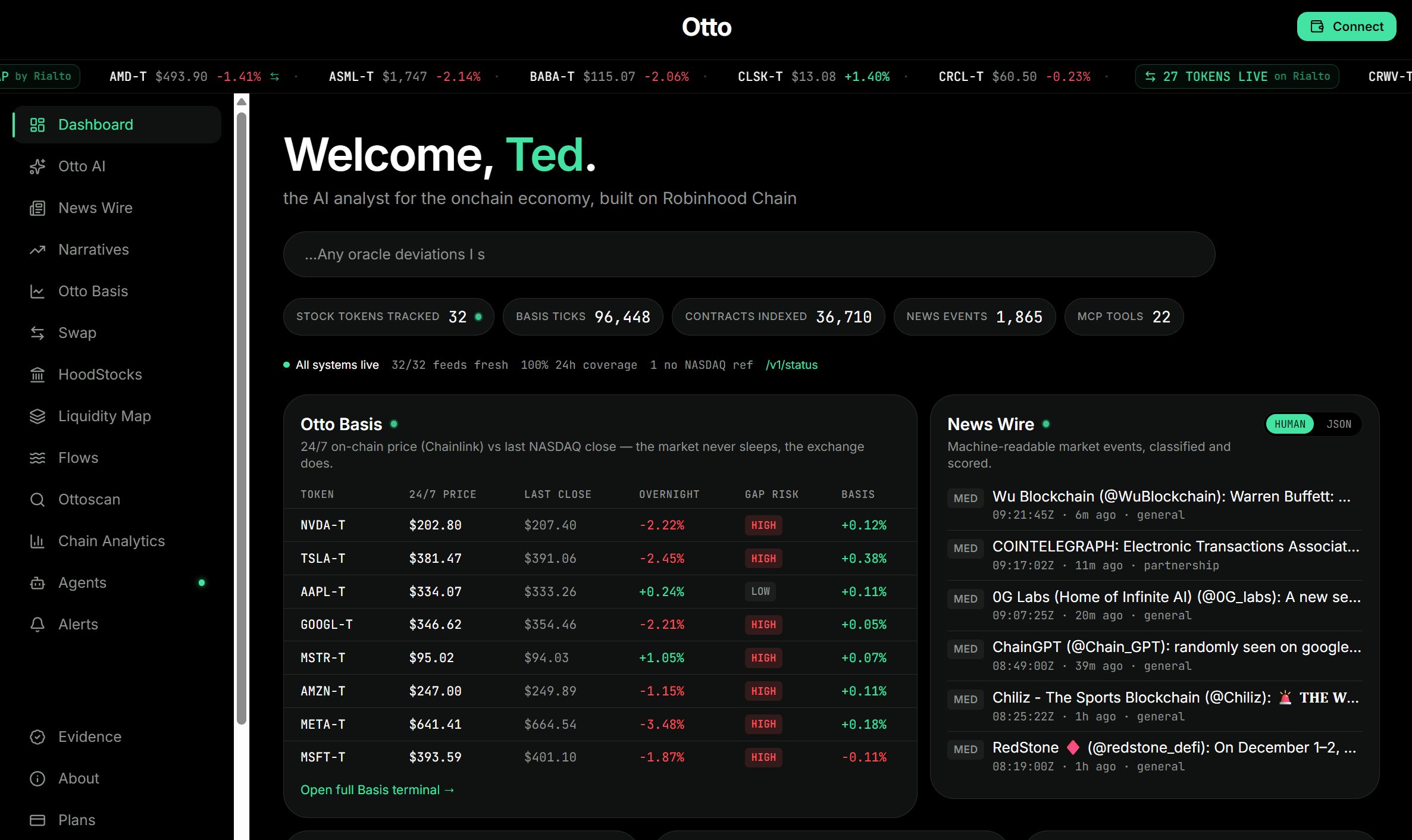Open the Dashboard menu item
1412x840 pixels.
pos(117,125)
